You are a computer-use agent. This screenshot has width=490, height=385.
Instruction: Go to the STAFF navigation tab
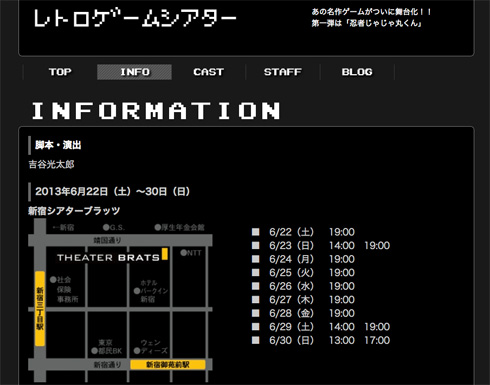[x=283, y=72]
